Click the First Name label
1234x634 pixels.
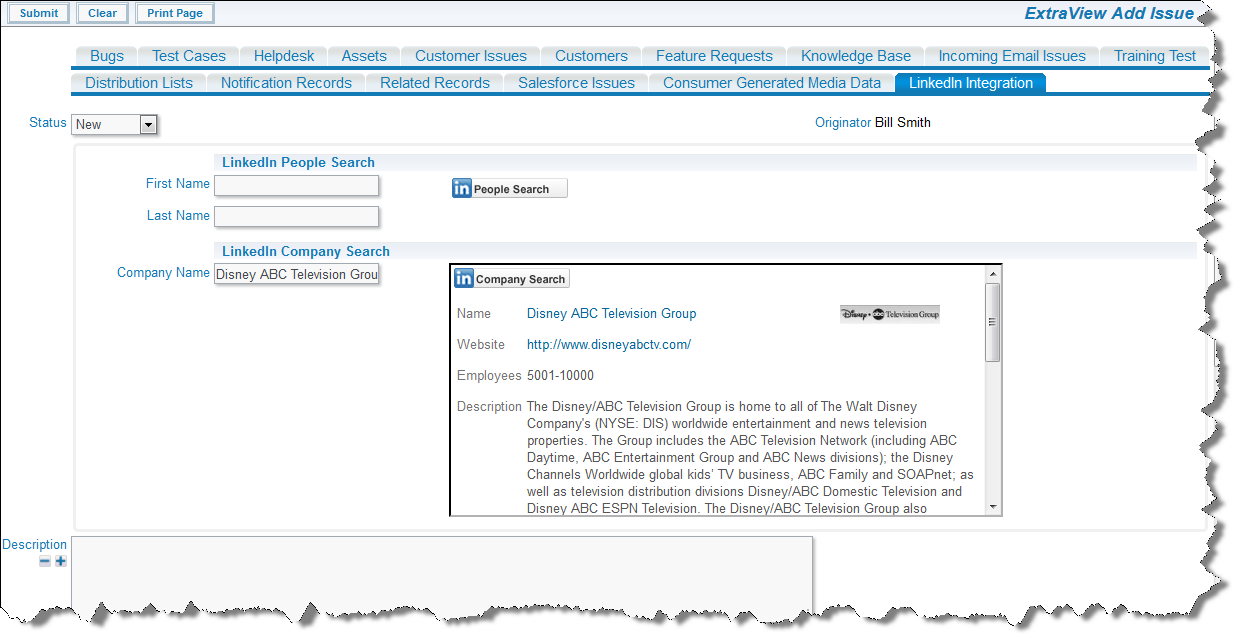coord(178,184)
